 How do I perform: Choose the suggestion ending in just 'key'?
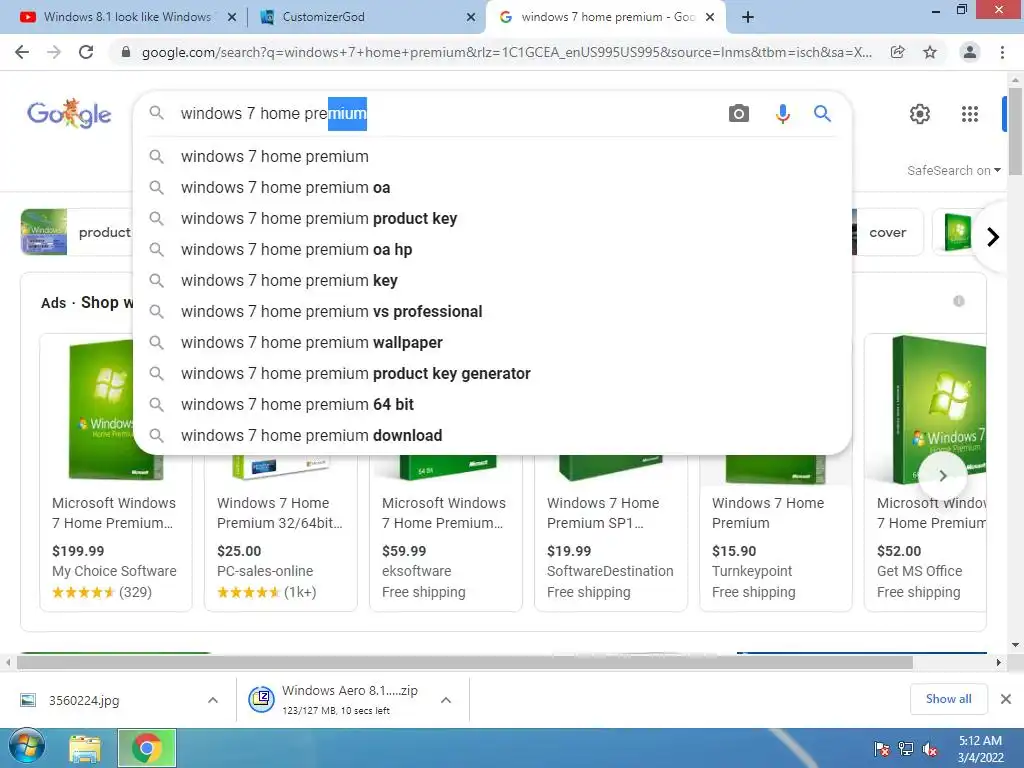point(492,280)
